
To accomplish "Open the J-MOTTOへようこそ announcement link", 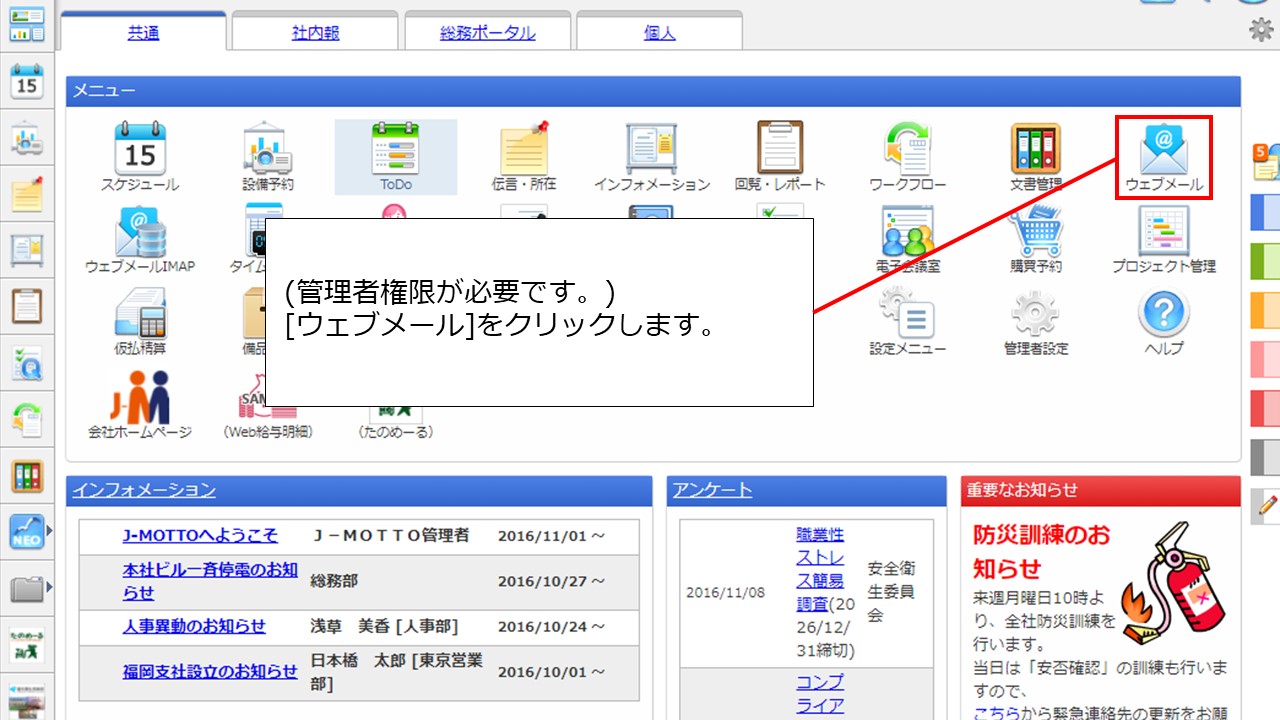I will pyautogui.click(x=200, y=536).
